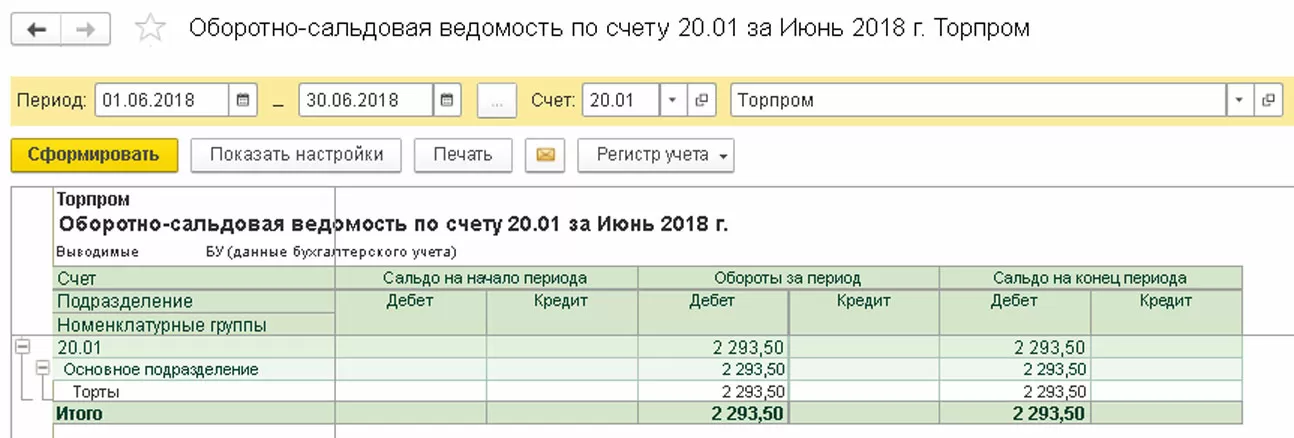Click period end date field 30.06.2018

point(365,100)
